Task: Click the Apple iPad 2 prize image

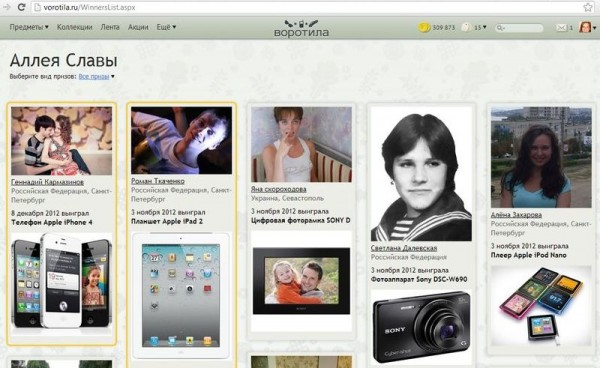Action: 181,295
